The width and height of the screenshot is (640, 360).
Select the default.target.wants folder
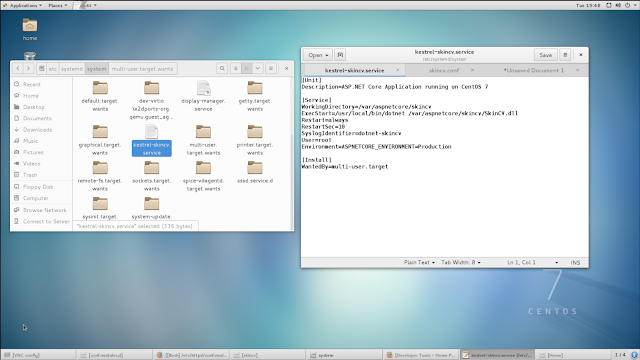point(100,96)
